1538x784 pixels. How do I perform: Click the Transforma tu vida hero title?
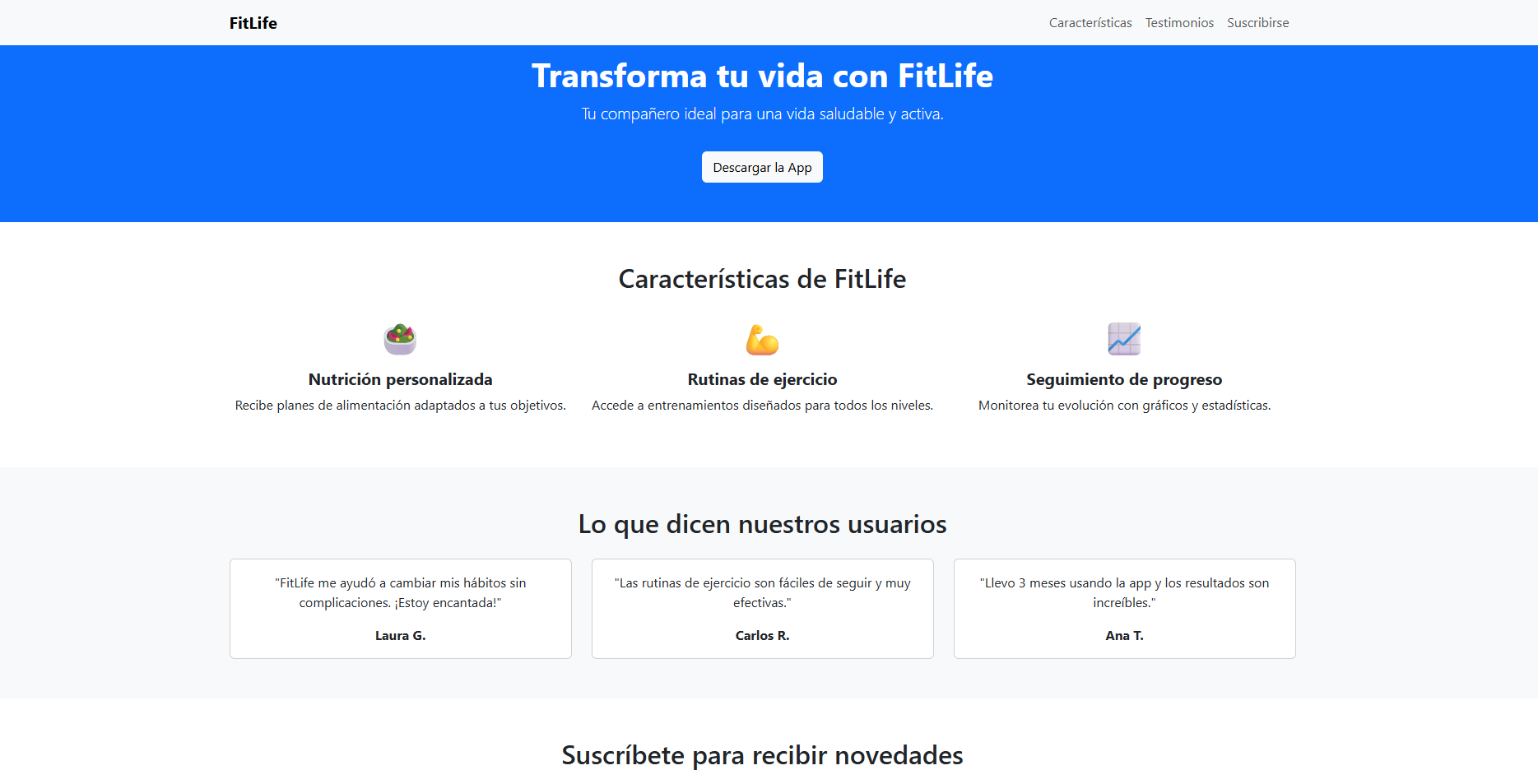762,76
